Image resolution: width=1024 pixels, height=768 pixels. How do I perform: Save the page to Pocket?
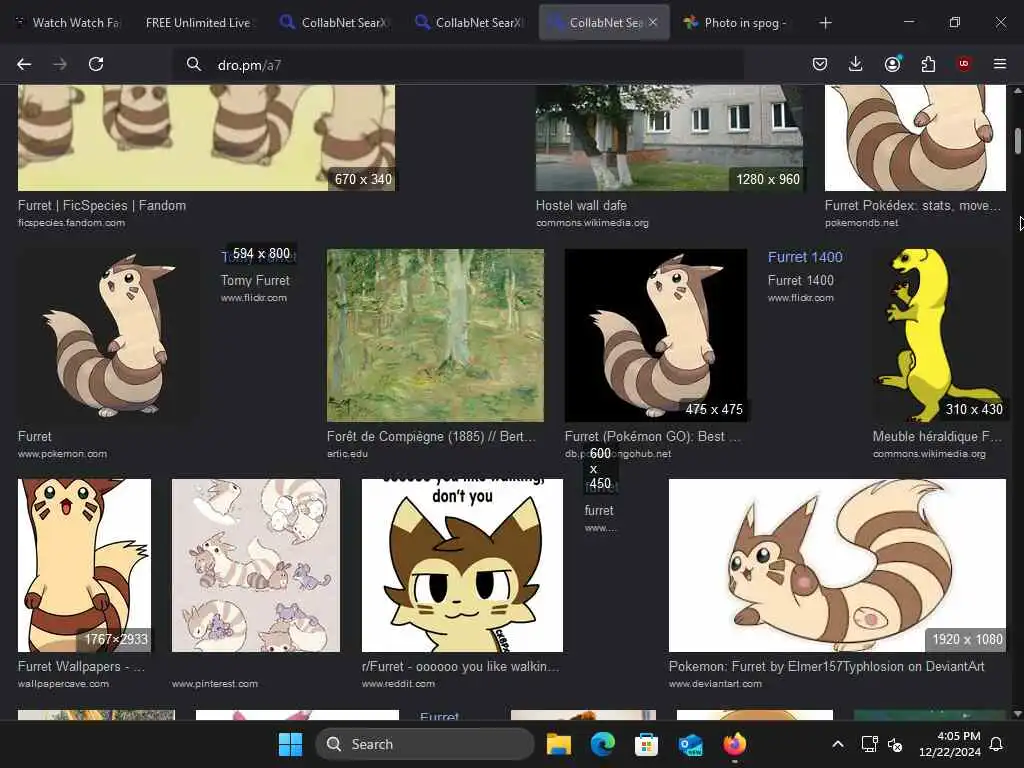(820, 64)
